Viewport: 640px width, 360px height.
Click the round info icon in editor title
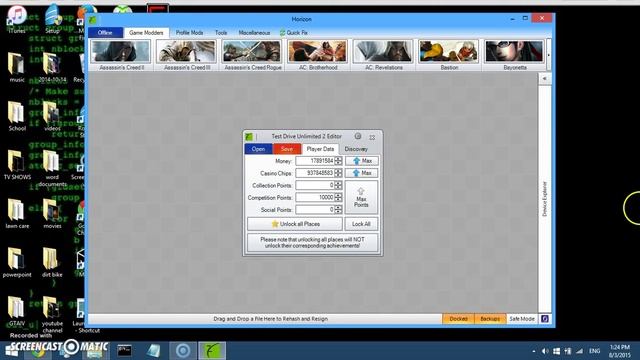pos(358,136)
